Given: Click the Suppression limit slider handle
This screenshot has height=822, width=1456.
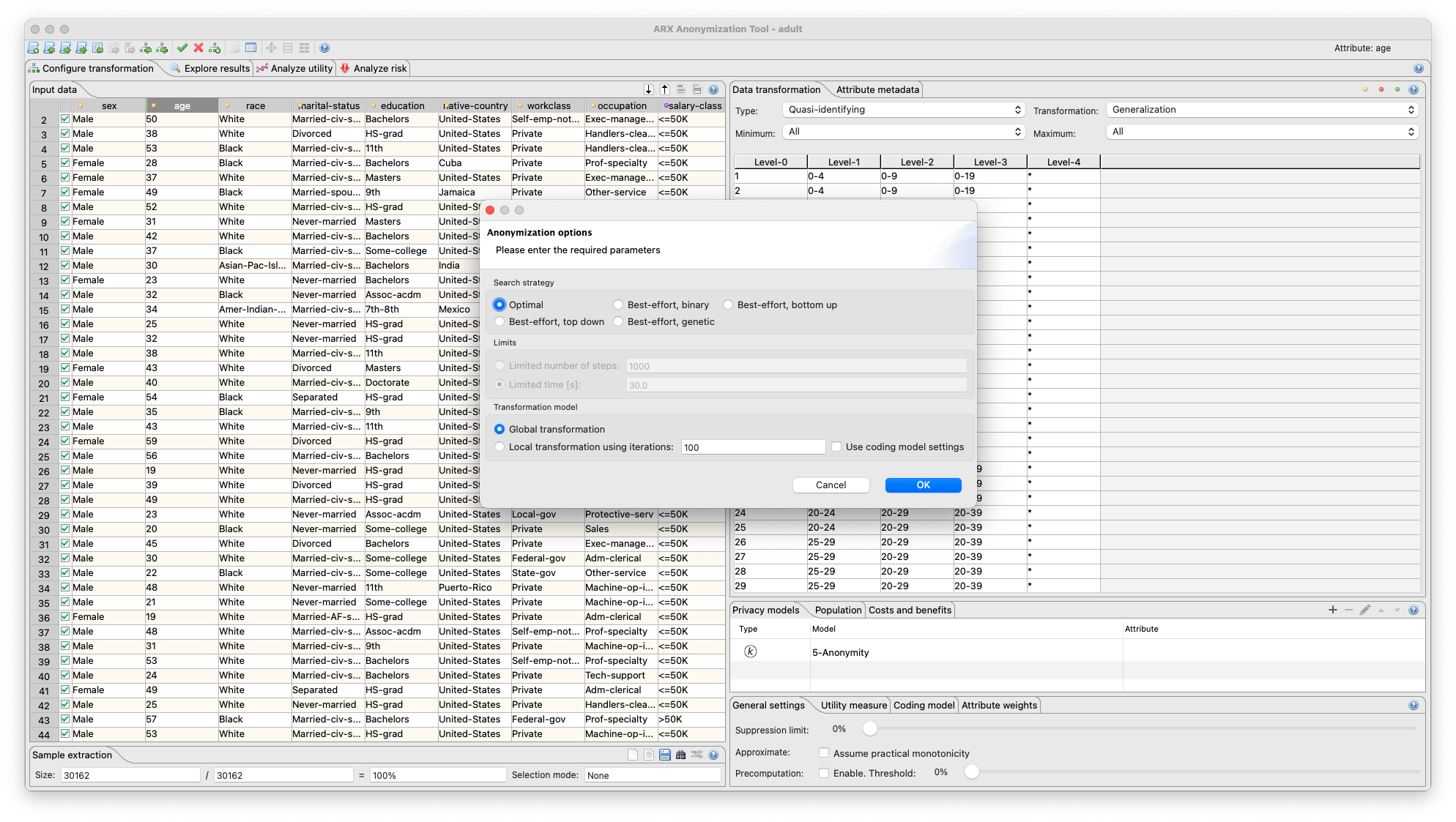Looking at the screenshot, I should [869, 729].
